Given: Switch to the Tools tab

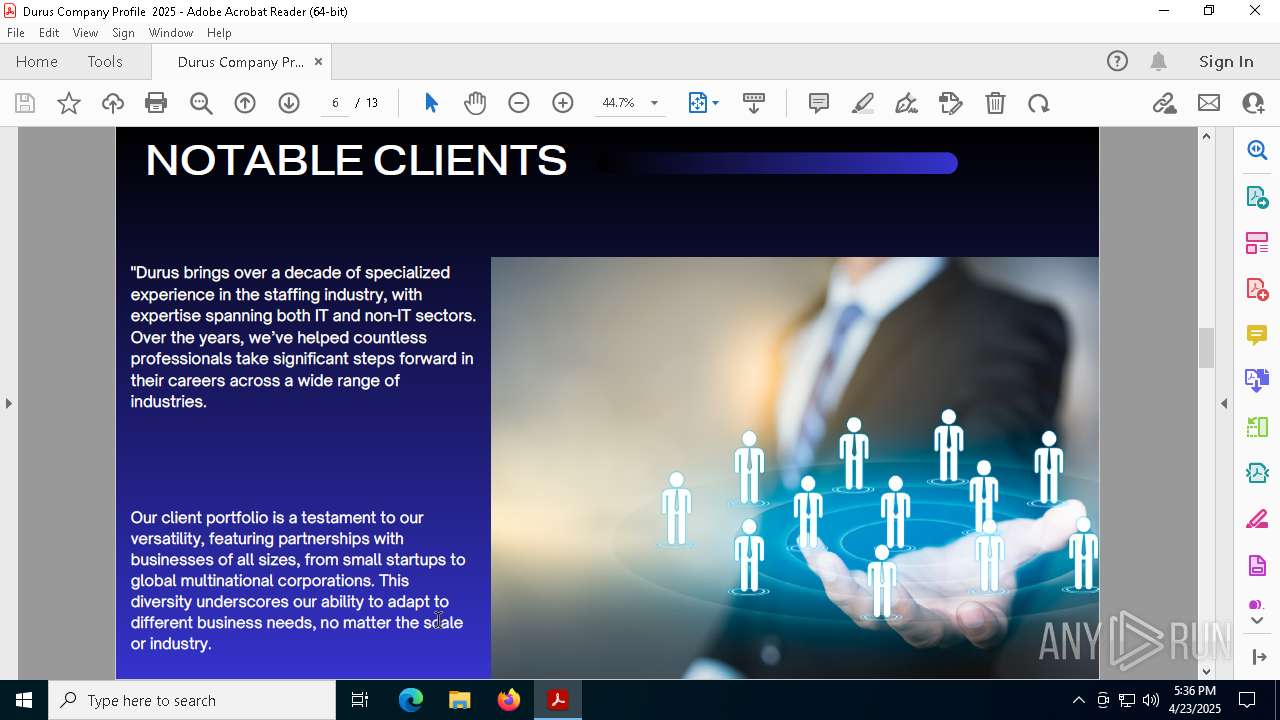Looking at the screenshot, I should (x=105, y=61).
